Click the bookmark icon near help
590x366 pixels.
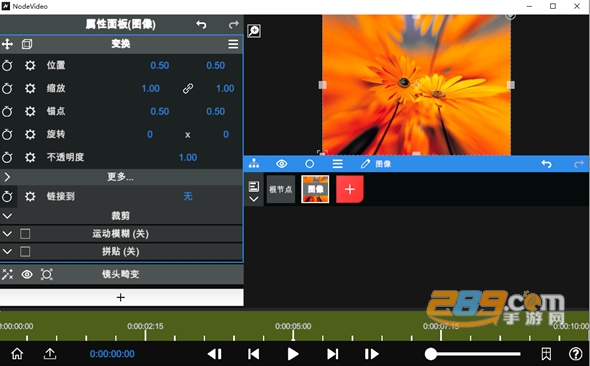(546, 354)
